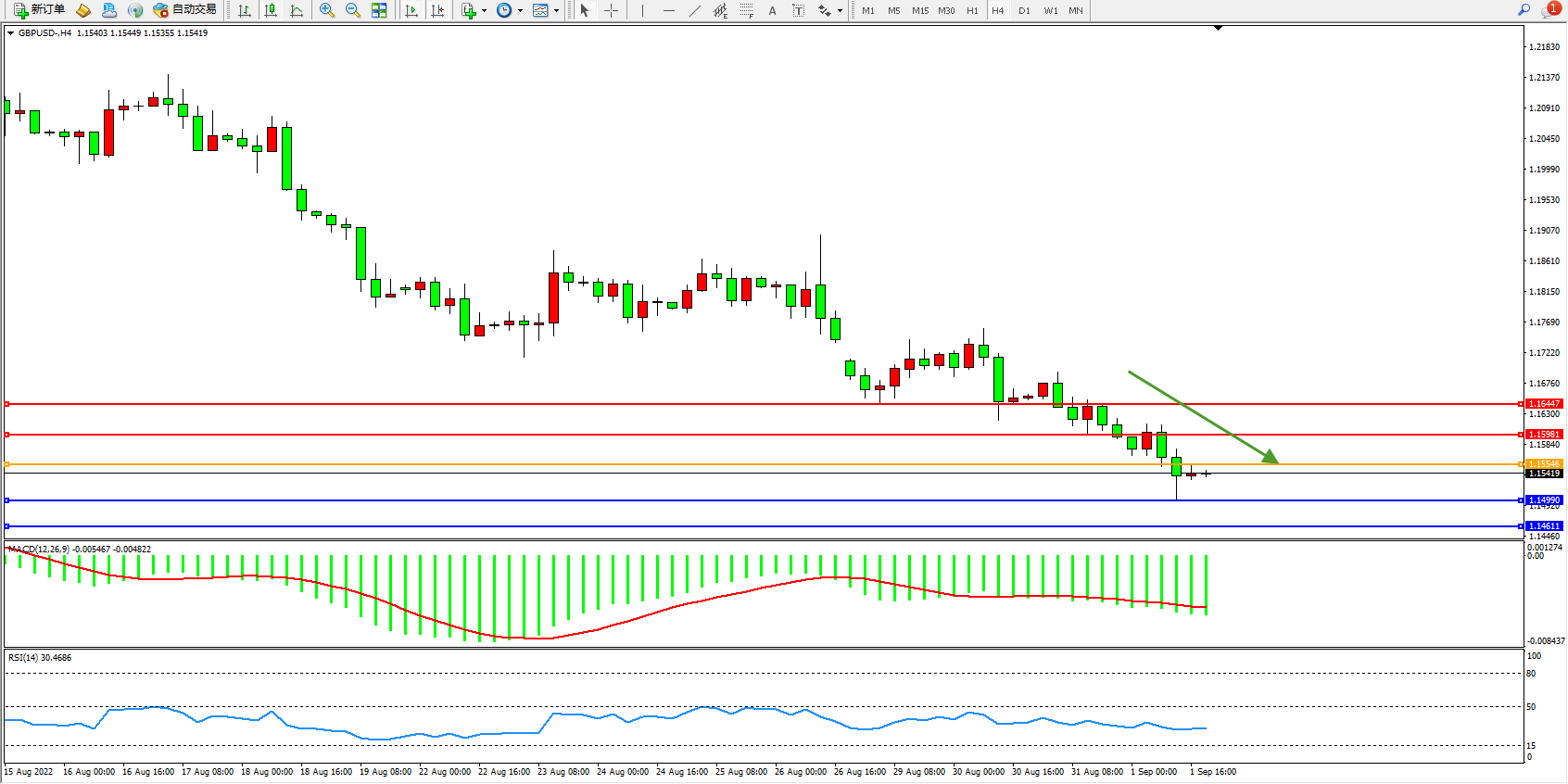This screenshot has width=1568, height=784.
Task: Click the M15 timeframe button
Action: pyautogui.click(x=919, y=11)
